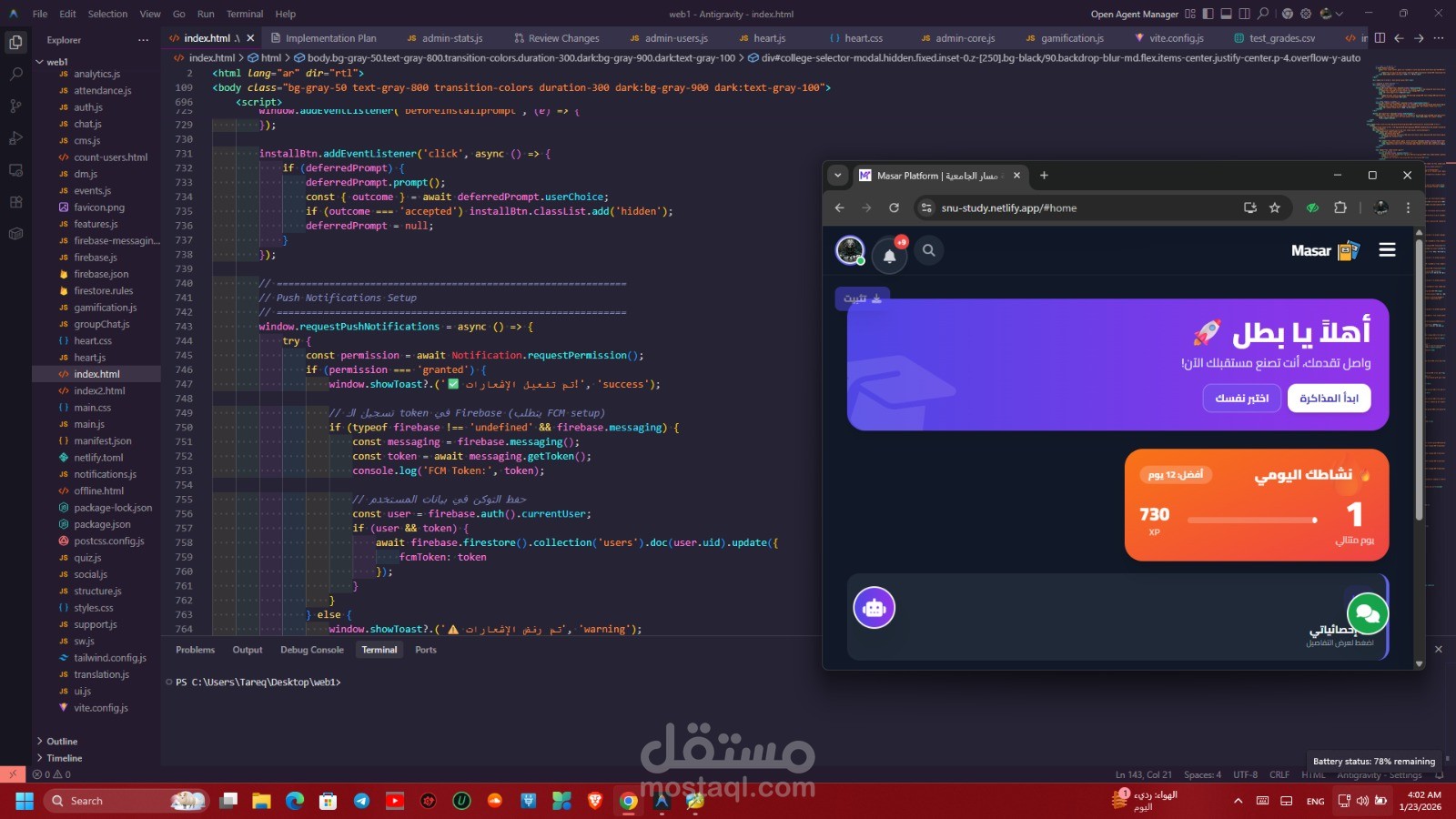Show the Ports panel tab
The width and height of the screenshot is (1456, 819).
(x=426, y=650)
